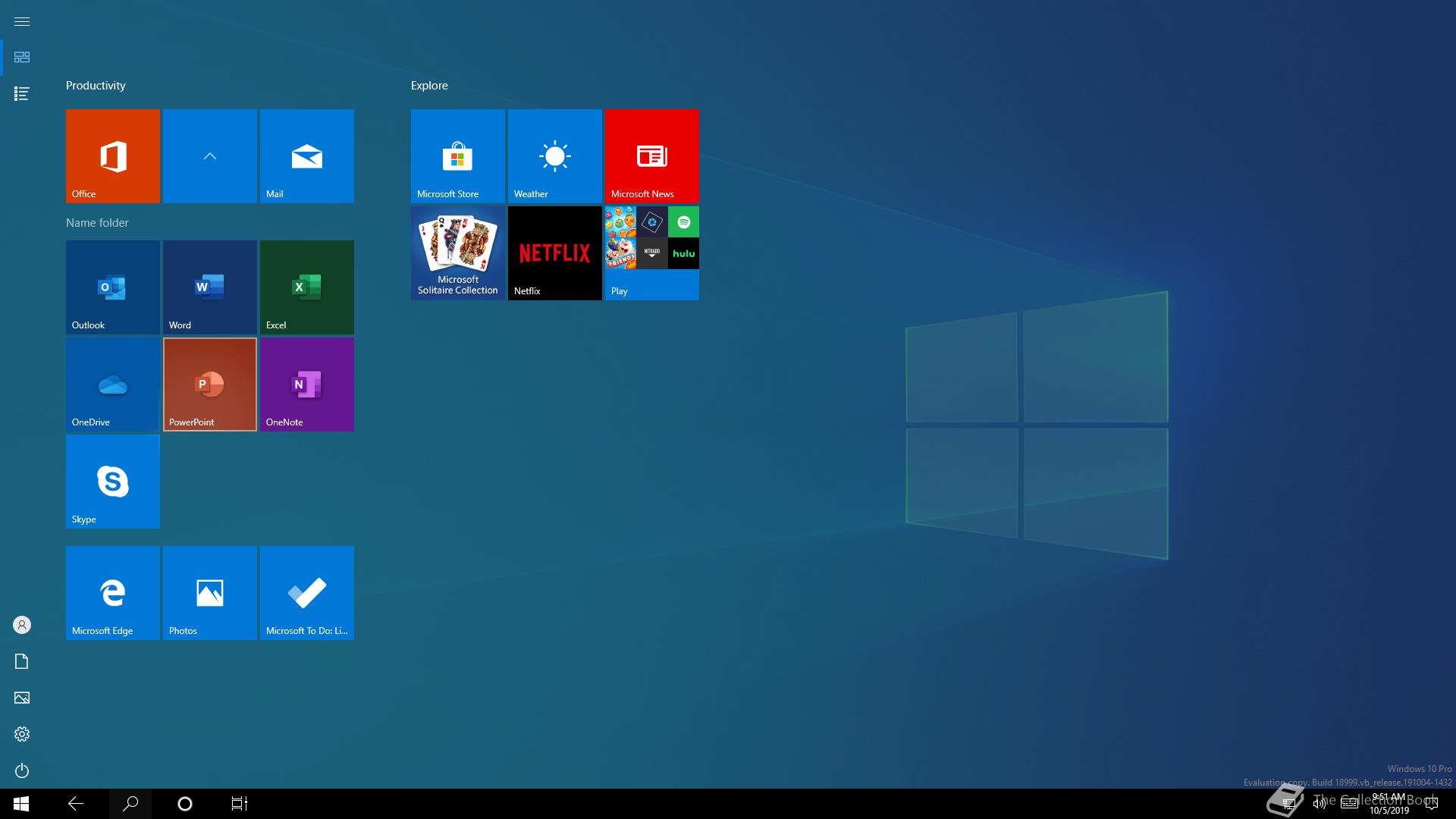The image size is (1456, 819).
Task: Open the OneDrive tile
Action: [x=113, y=384]
